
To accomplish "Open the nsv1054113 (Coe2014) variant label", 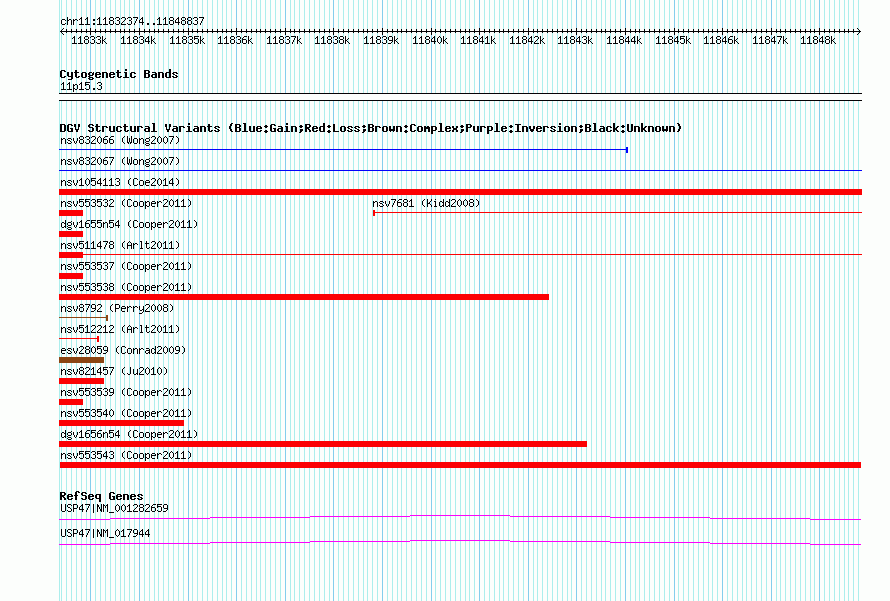I will pos(120,182).
